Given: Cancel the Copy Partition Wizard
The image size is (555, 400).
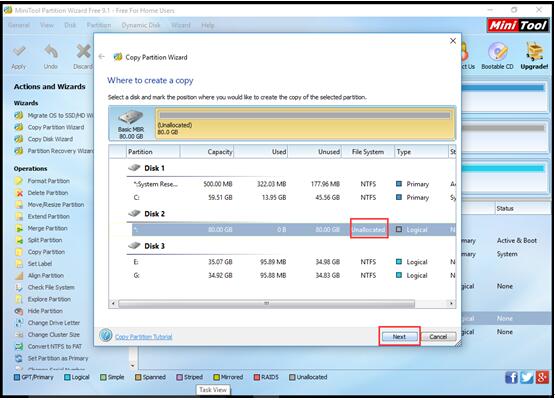Looking at the screenshot, I should click(x=438, y=336).
